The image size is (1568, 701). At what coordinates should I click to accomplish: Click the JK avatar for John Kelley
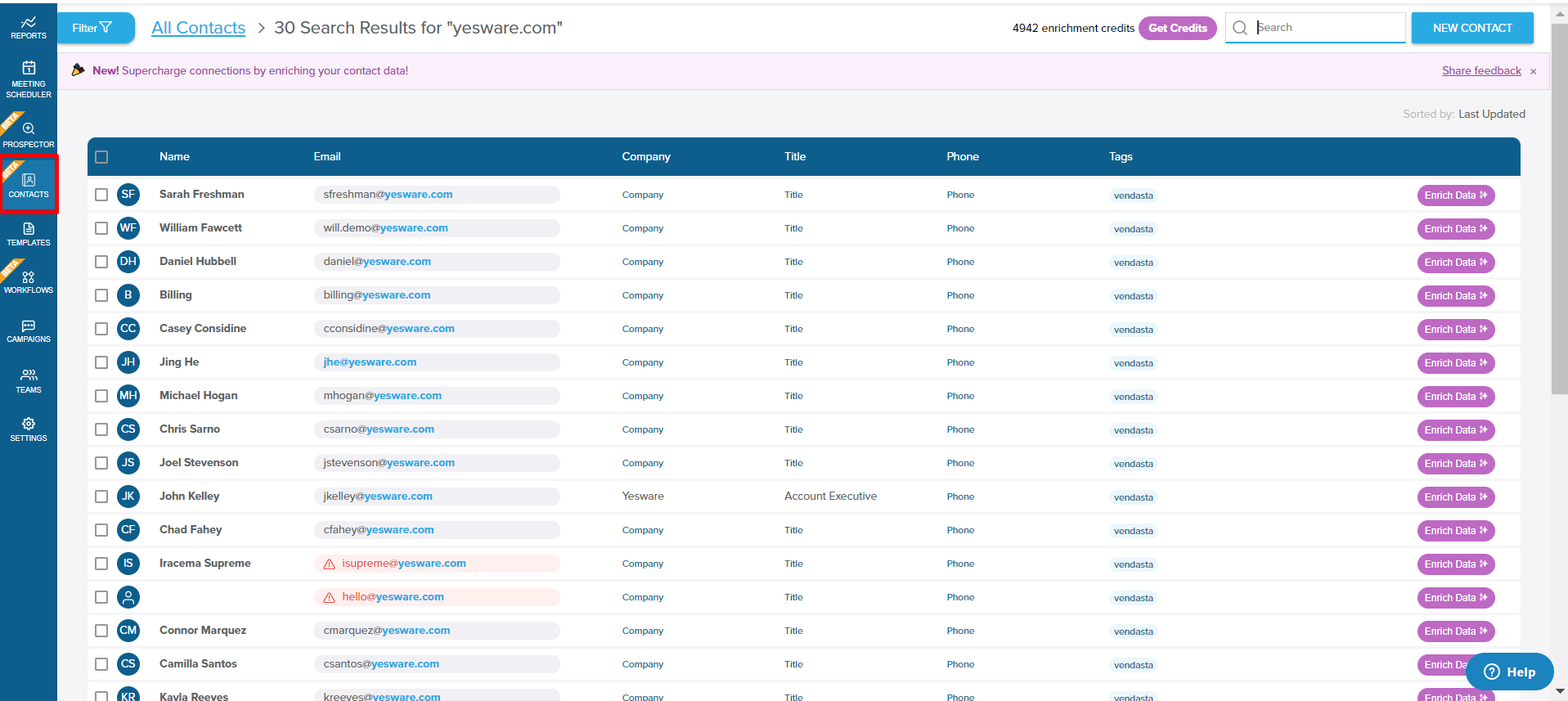[x=128, y=497]
